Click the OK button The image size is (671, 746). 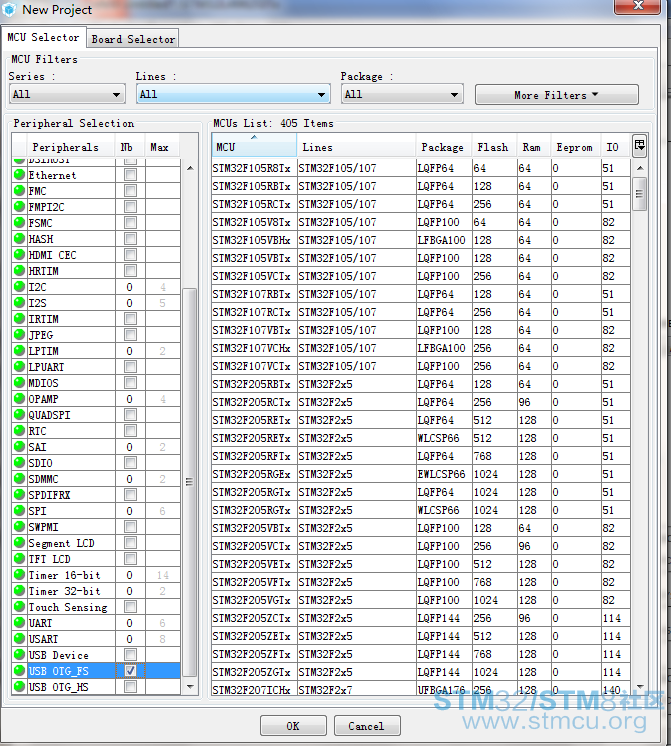click(293, 726)
